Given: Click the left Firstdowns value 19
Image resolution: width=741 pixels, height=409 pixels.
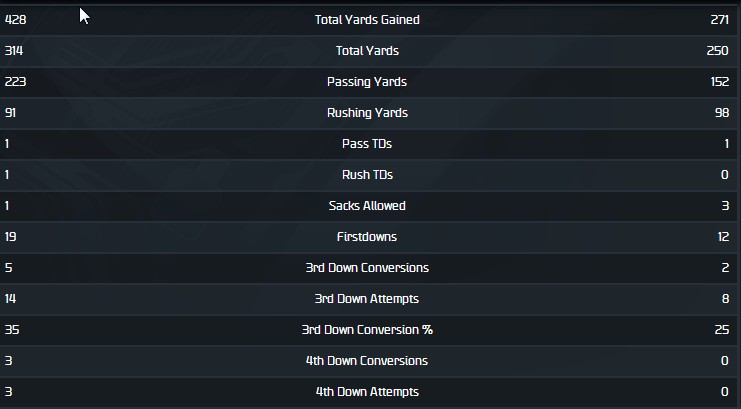Looking at the screenshot, I should (11, 236).
